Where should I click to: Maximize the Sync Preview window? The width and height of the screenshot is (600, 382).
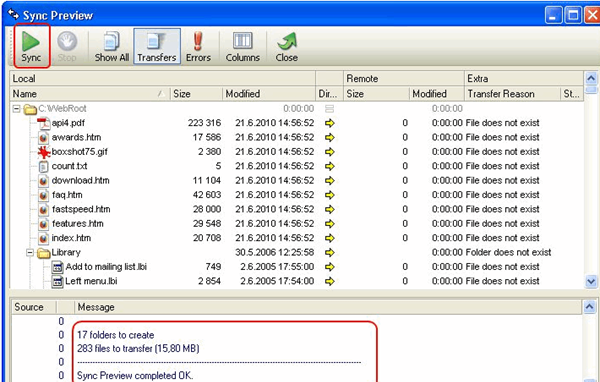click(x=573, y=15)
